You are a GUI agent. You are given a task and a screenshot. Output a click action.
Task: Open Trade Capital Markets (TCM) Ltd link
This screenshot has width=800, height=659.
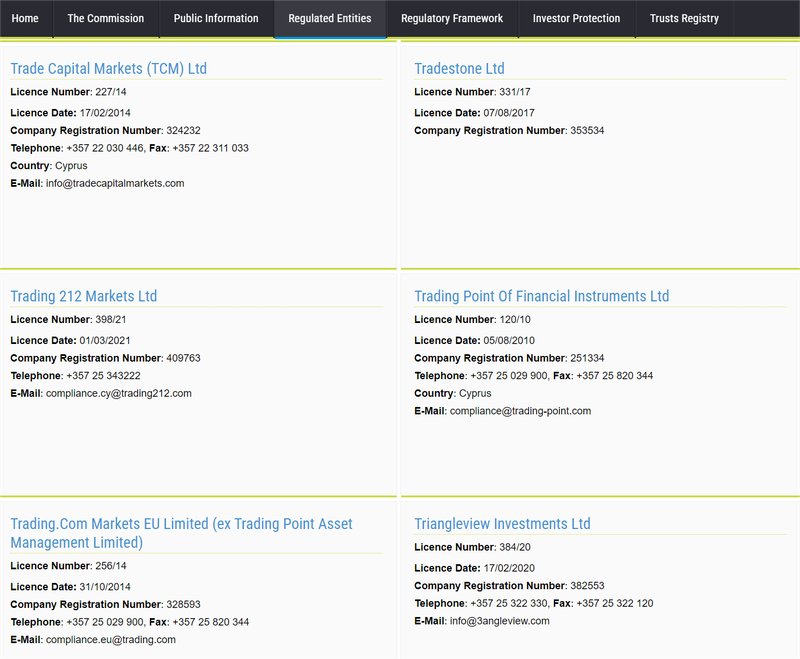click(108, 69)
